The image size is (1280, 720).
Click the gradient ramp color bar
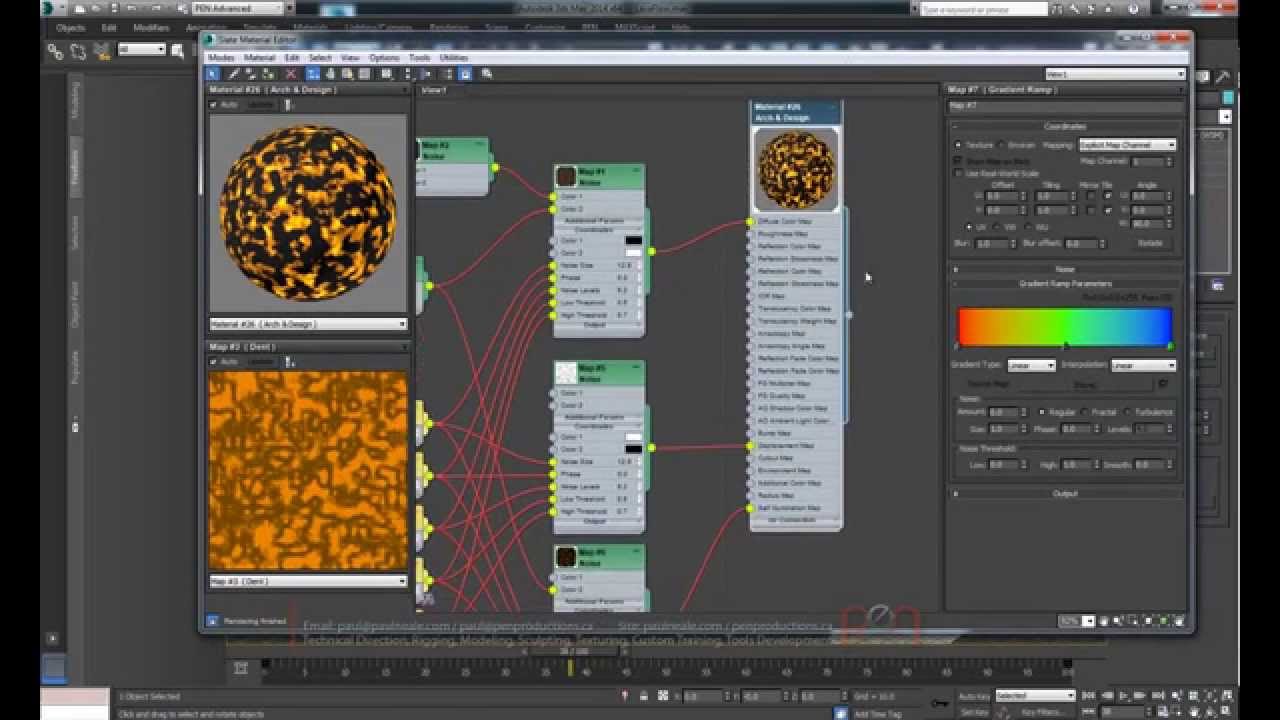click(1064, 326)
